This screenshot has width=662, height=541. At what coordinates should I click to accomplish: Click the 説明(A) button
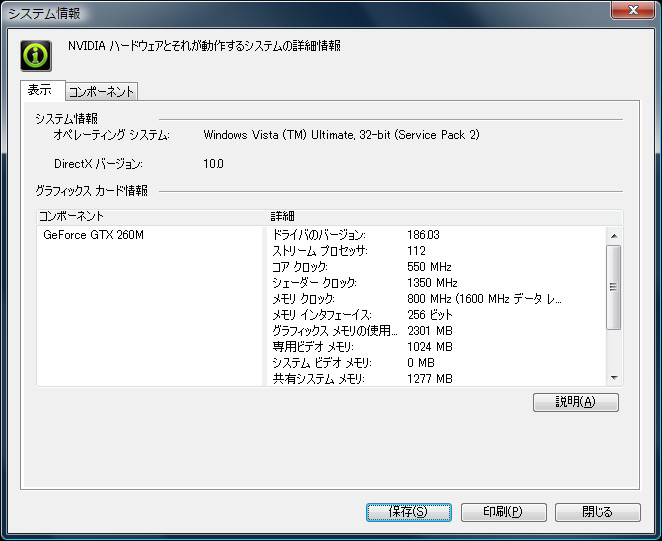[575, 402]
